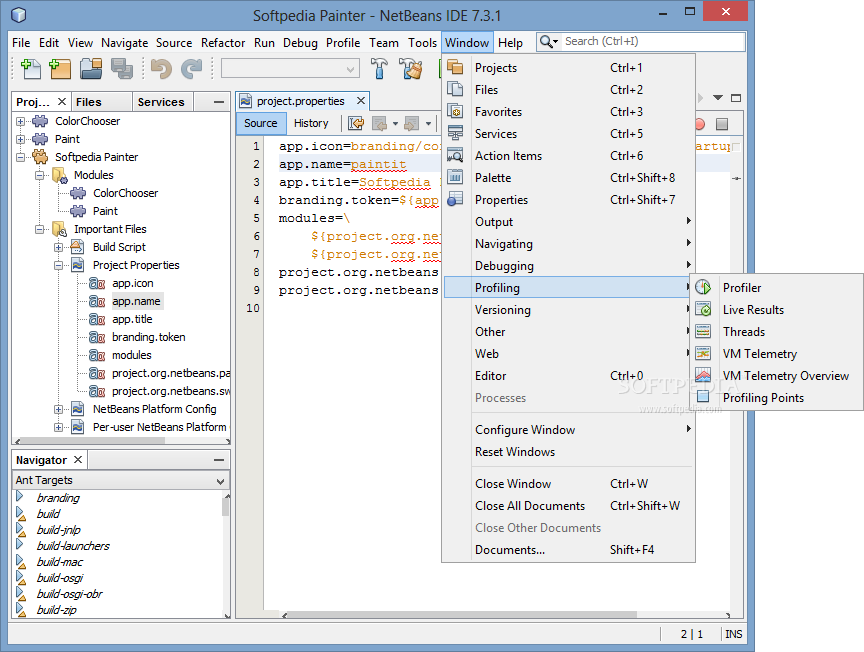The image size is (864, 652).
Task: Open the Versioning submenu
Action: [x=568, y=310]
